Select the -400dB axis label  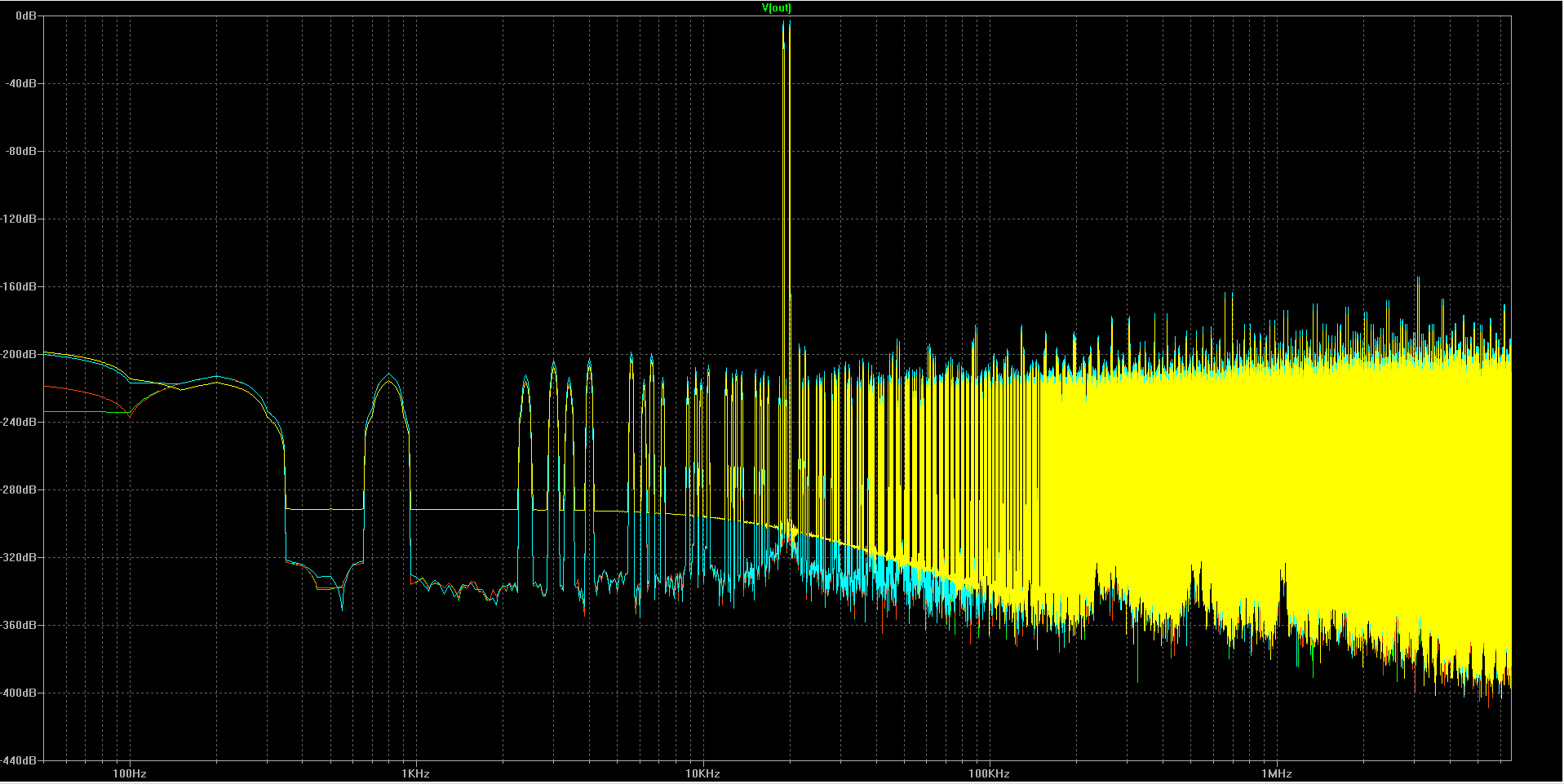[x=21, y=693]
